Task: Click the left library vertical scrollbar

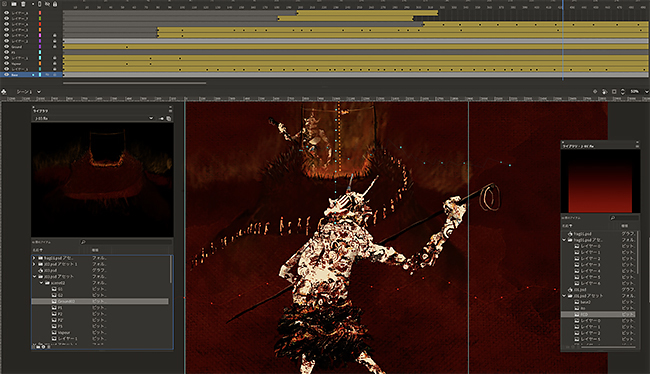Action: coord(170,270)
